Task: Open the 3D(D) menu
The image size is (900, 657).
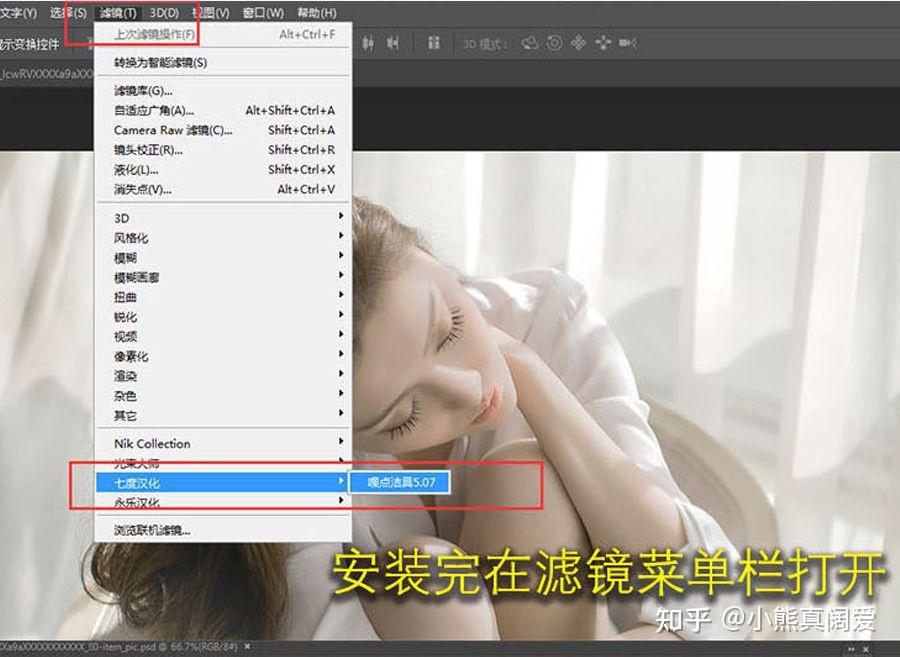Action: tap(163, 13)
